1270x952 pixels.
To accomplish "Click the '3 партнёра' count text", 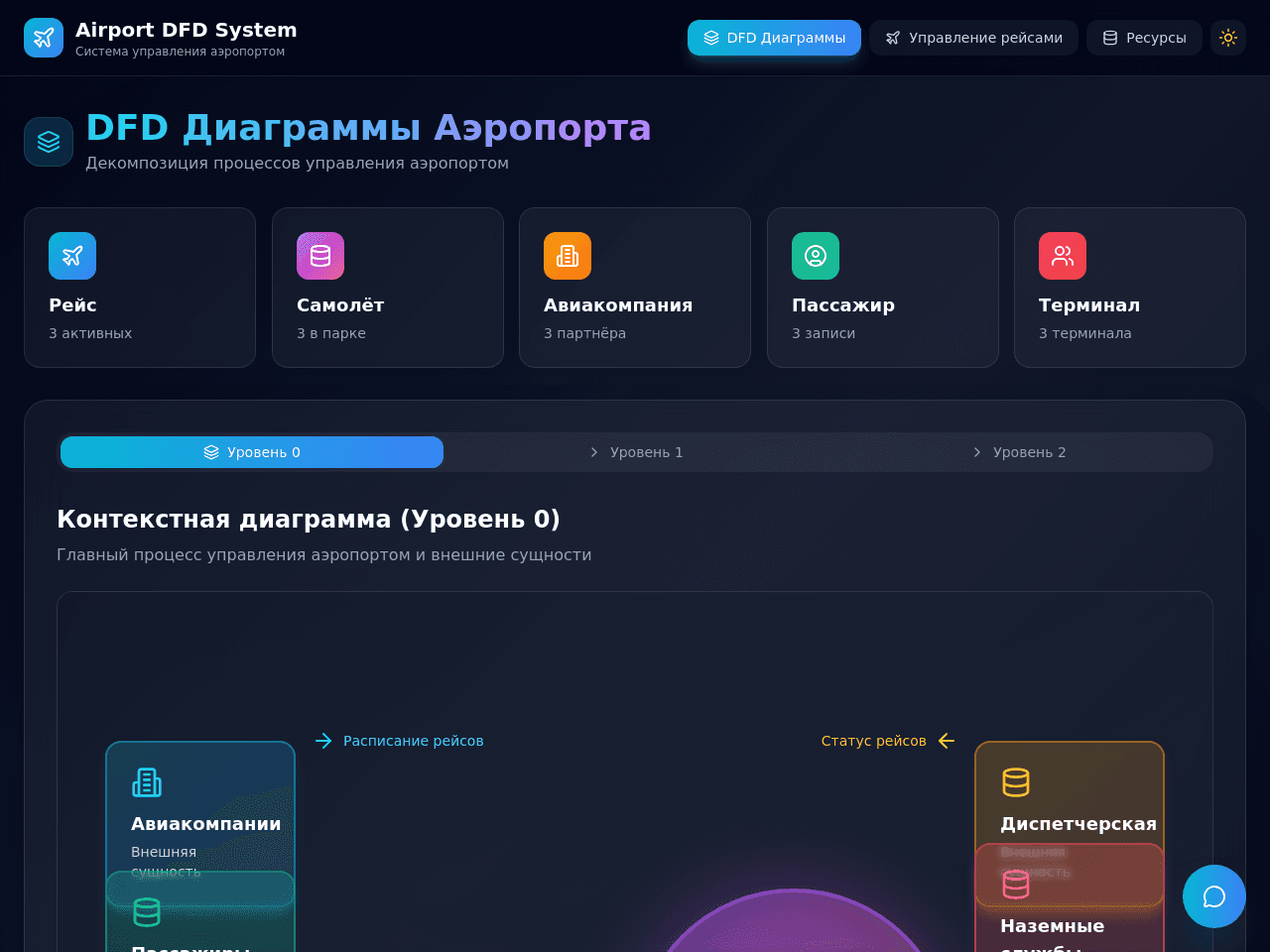I will 584,333.
